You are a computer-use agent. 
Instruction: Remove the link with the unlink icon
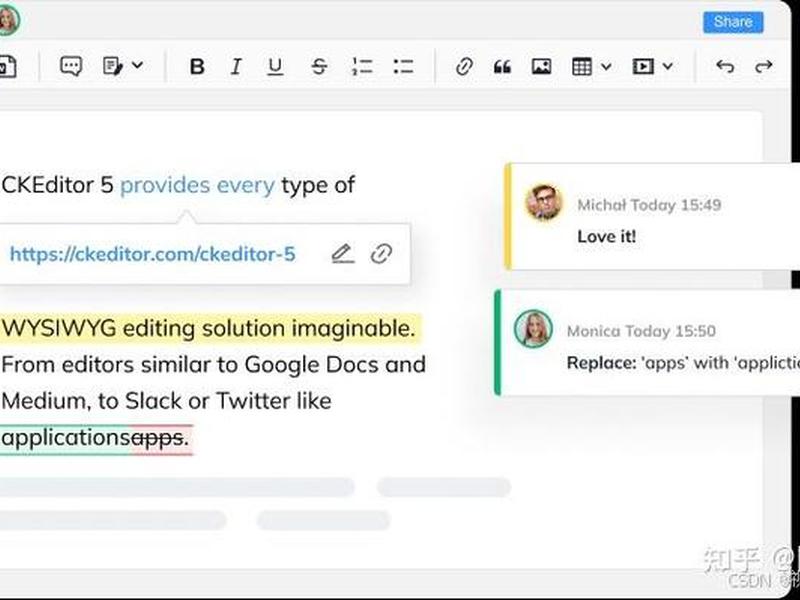[x=381, y=254]
